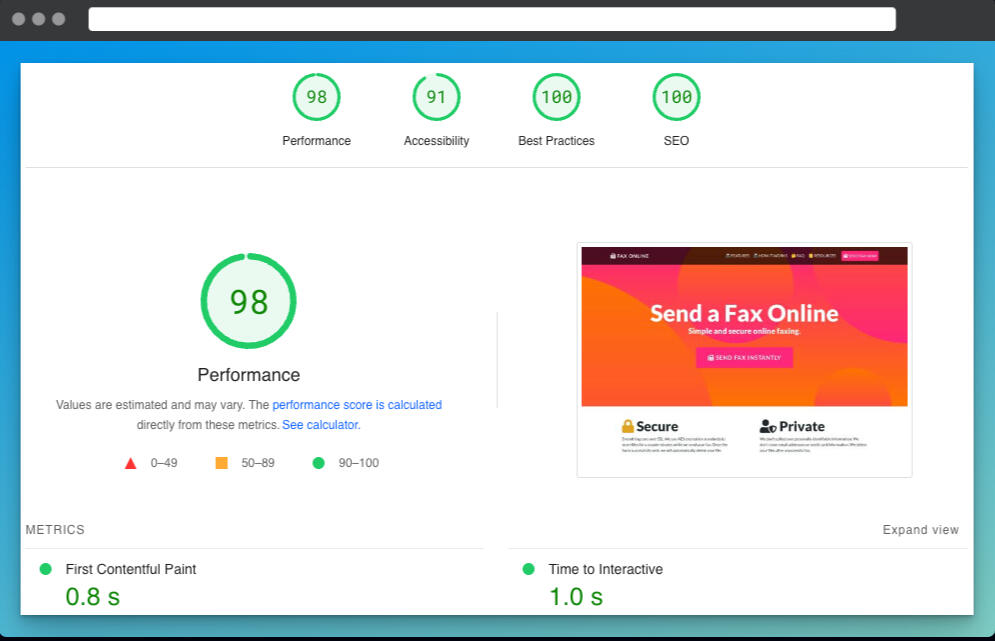Click the green dot beside First Contentful Paint

pos(45,569)
